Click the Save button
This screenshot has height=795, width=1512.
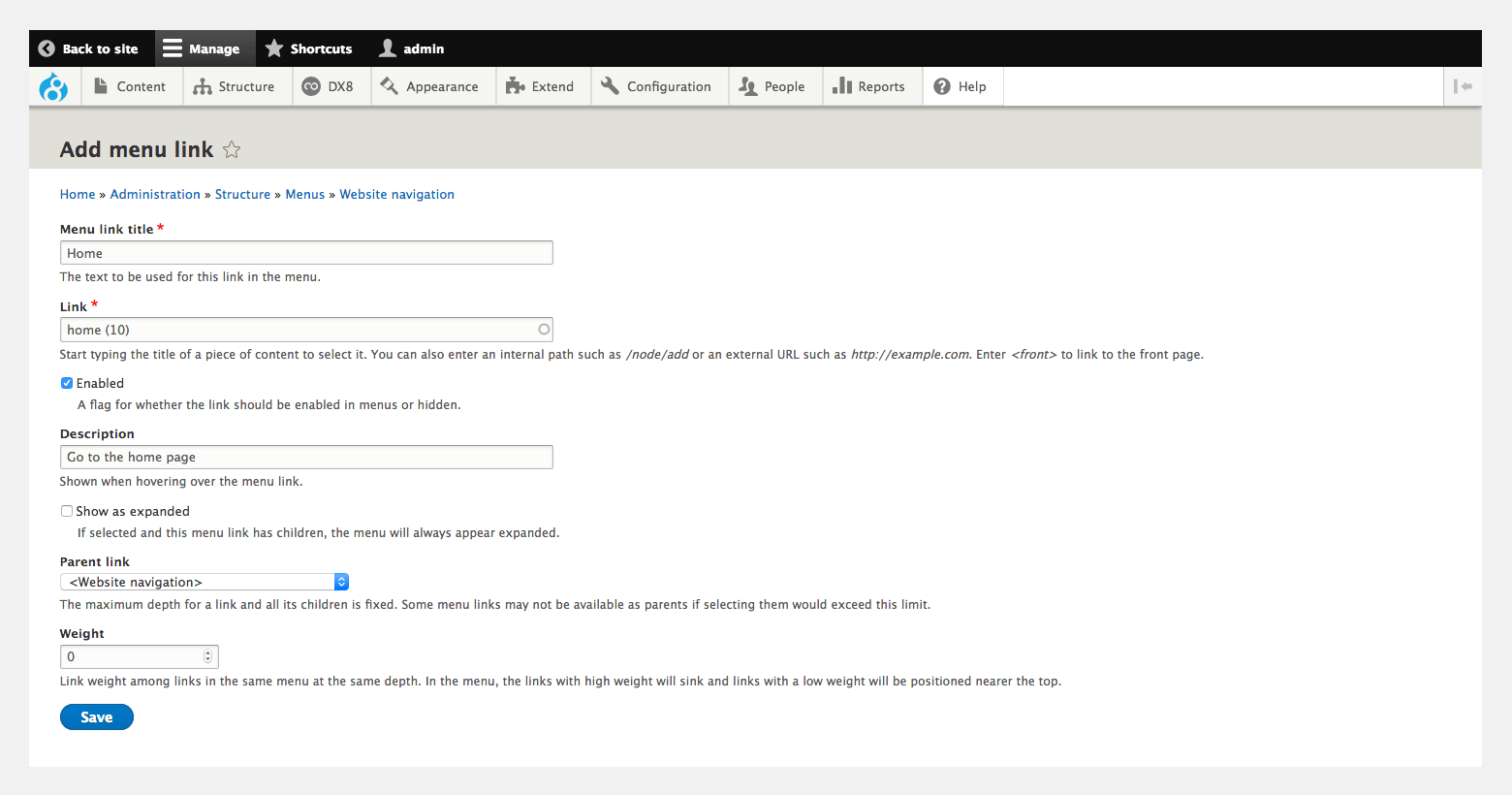tap(97, 717)
